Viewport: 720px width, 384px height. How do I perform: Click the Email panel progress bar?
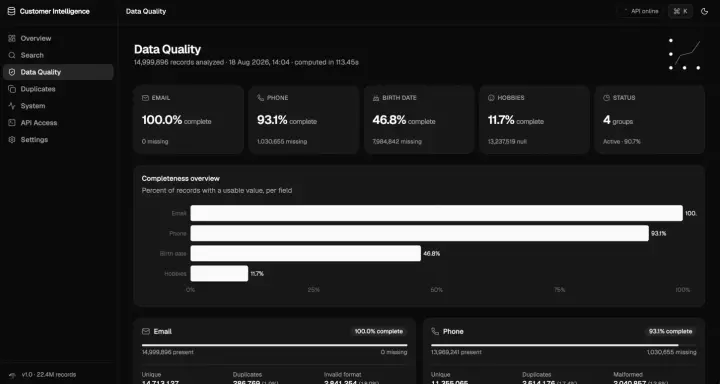[275, 345]
